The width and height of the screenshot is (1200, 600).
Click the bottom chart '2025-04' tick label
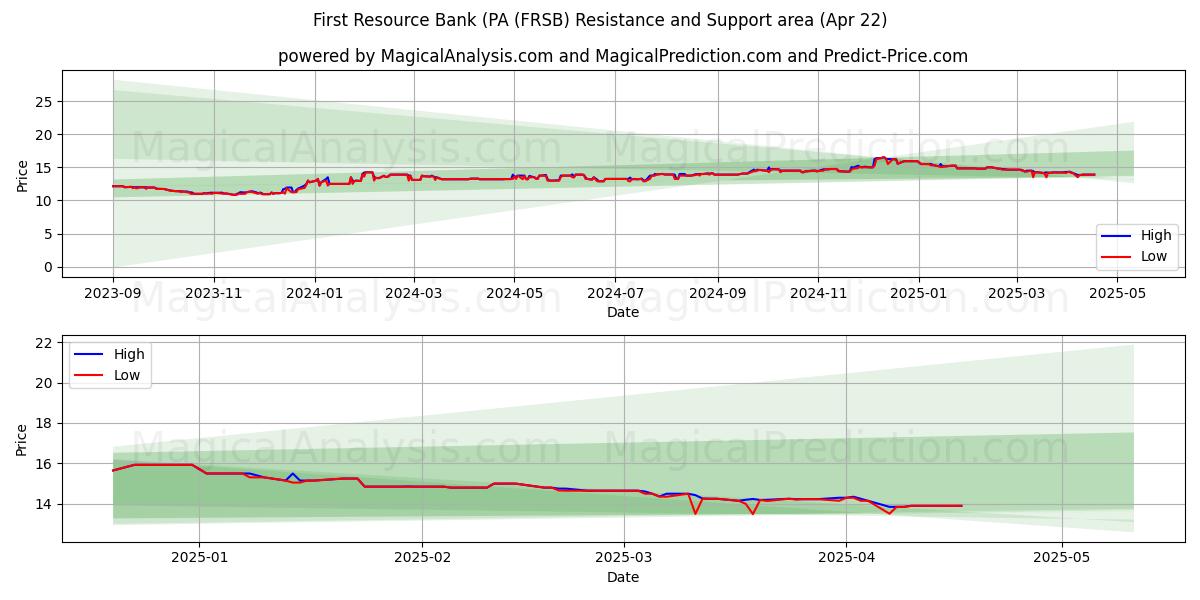point(846,558)
